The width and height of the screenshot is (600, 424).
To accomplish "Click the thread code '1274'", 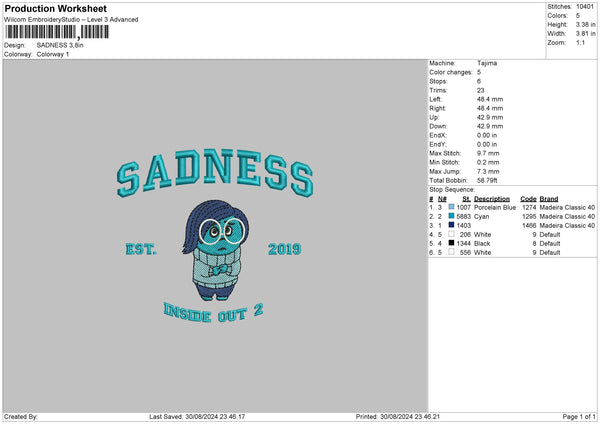I will pyautogui.click(x=529, y=207).
